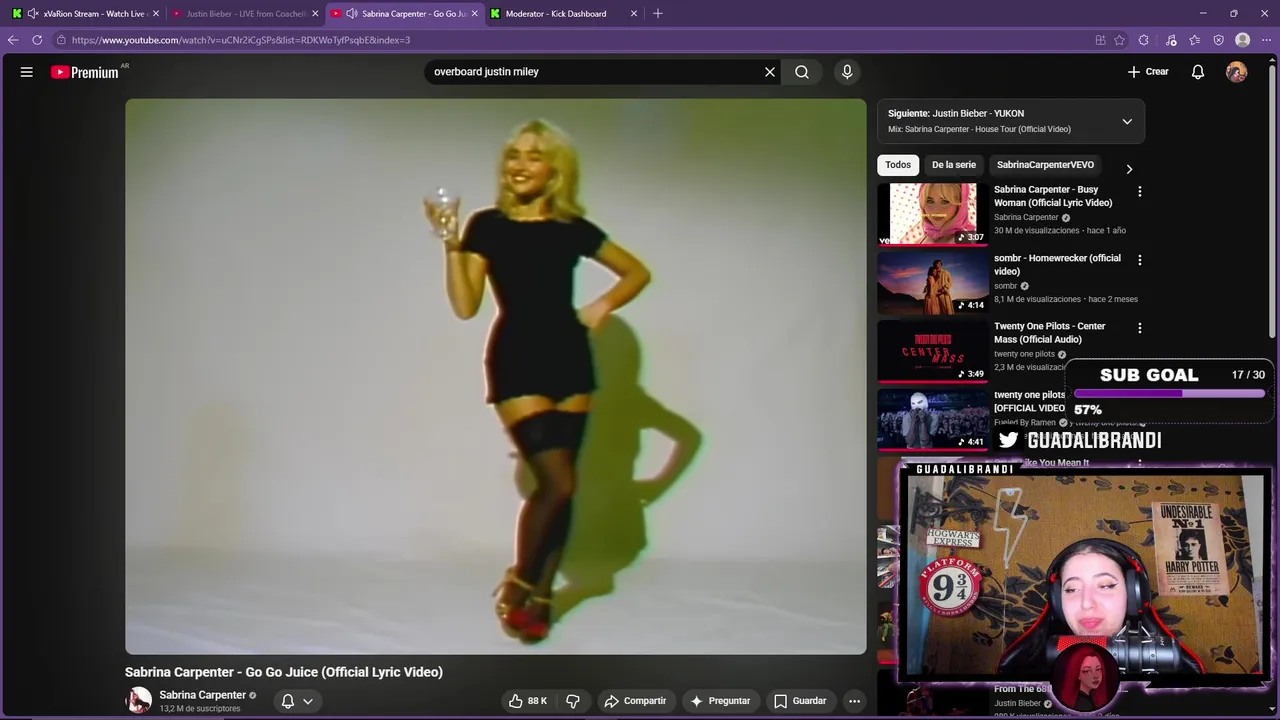Open more actions ellipsis under video
The height and width of the screenshot is (720, 1280).
854,701
